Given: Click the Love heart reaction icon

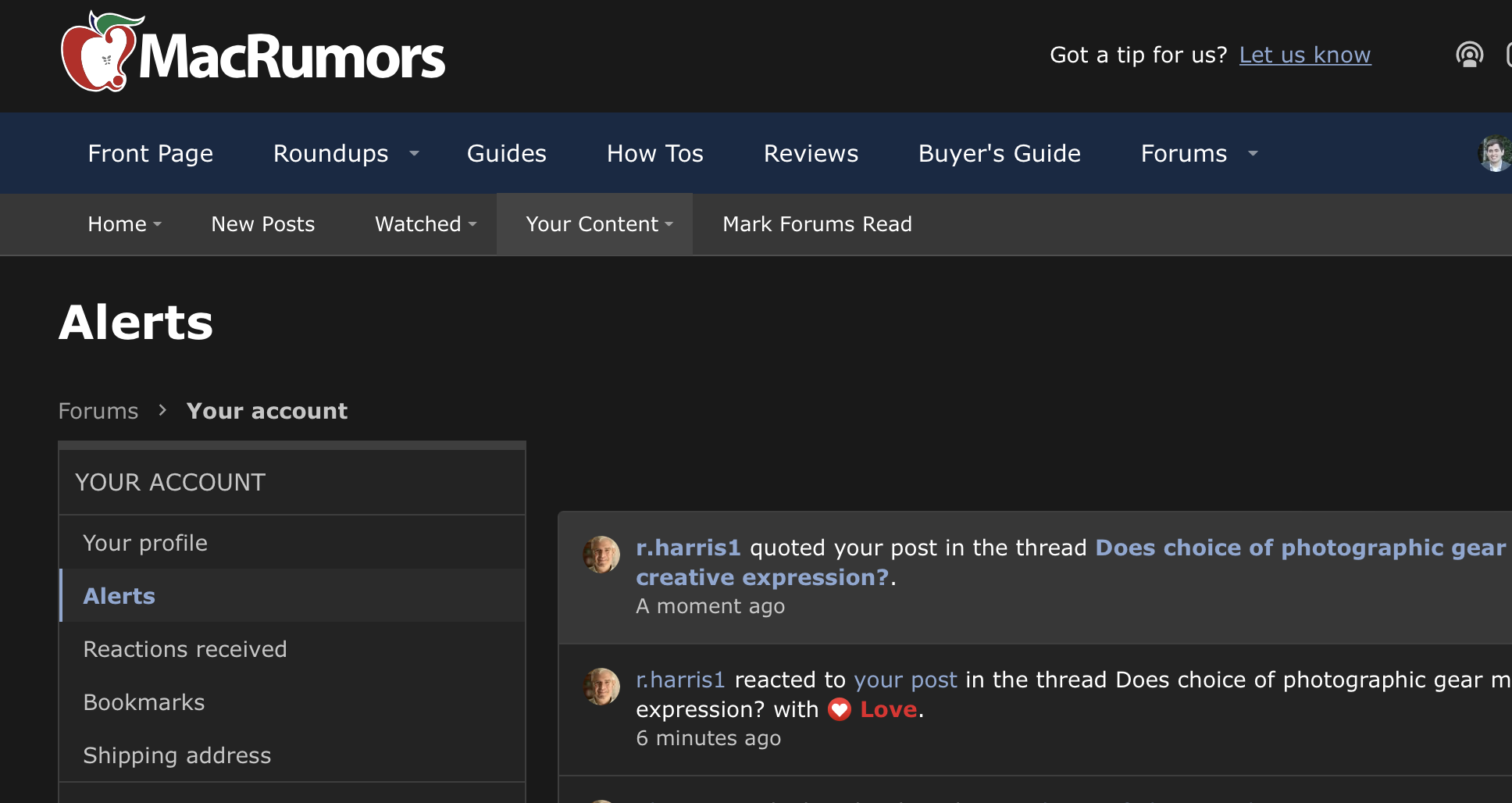Looking at the screenshot, I should pos(840,709).
